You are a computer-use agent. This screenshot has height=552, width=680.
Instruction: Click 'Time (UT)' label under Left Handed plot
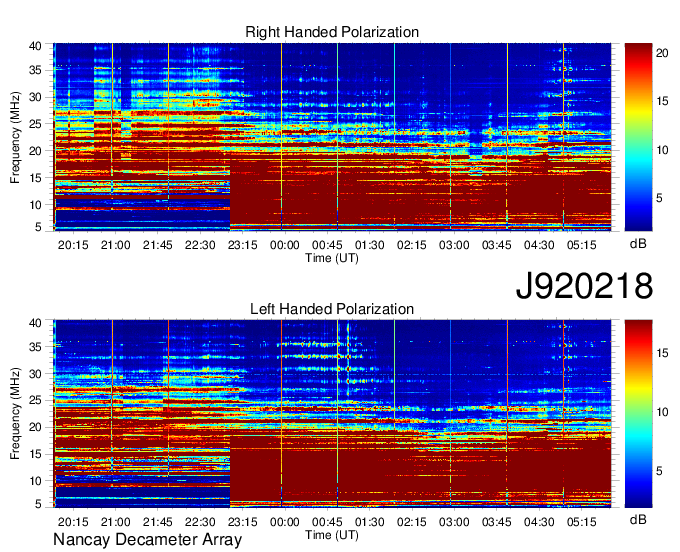pos(332,535)
